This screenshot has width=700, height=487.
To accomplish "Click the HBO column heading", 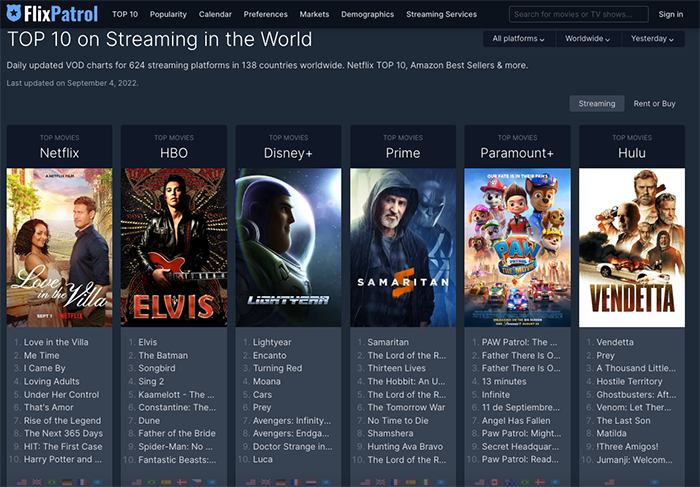I will click(174, 153).
